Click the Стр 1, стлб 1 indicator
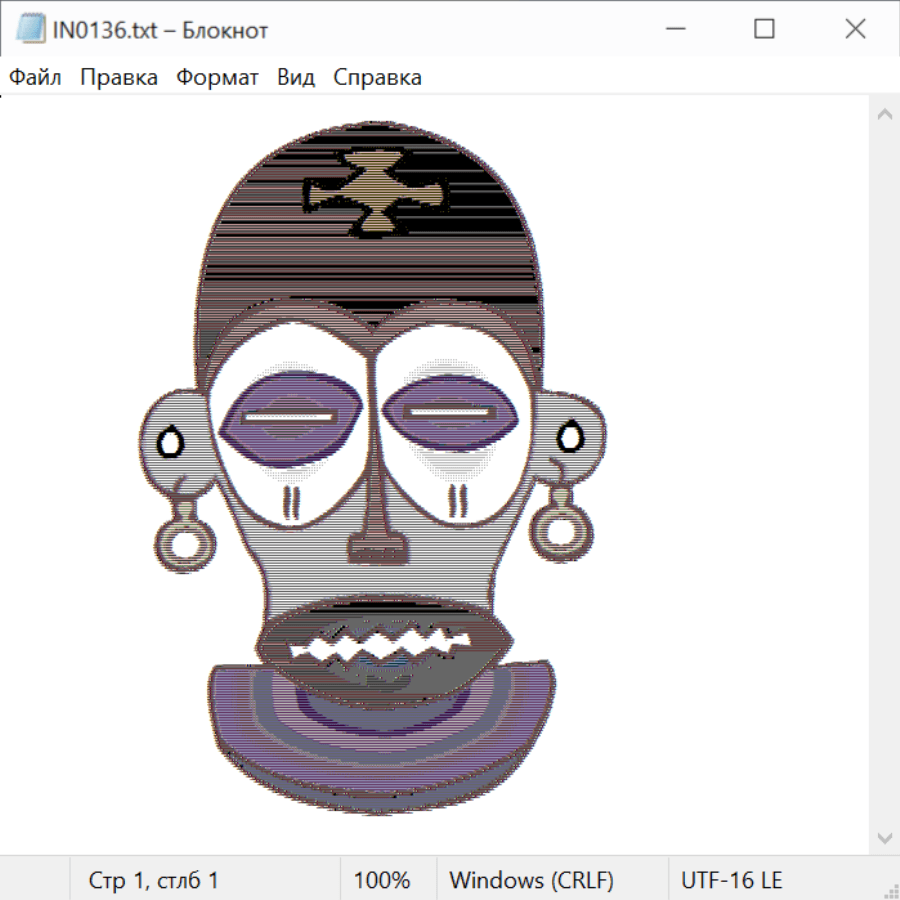This screenshot has height=900, width=900. pos(154,880)
